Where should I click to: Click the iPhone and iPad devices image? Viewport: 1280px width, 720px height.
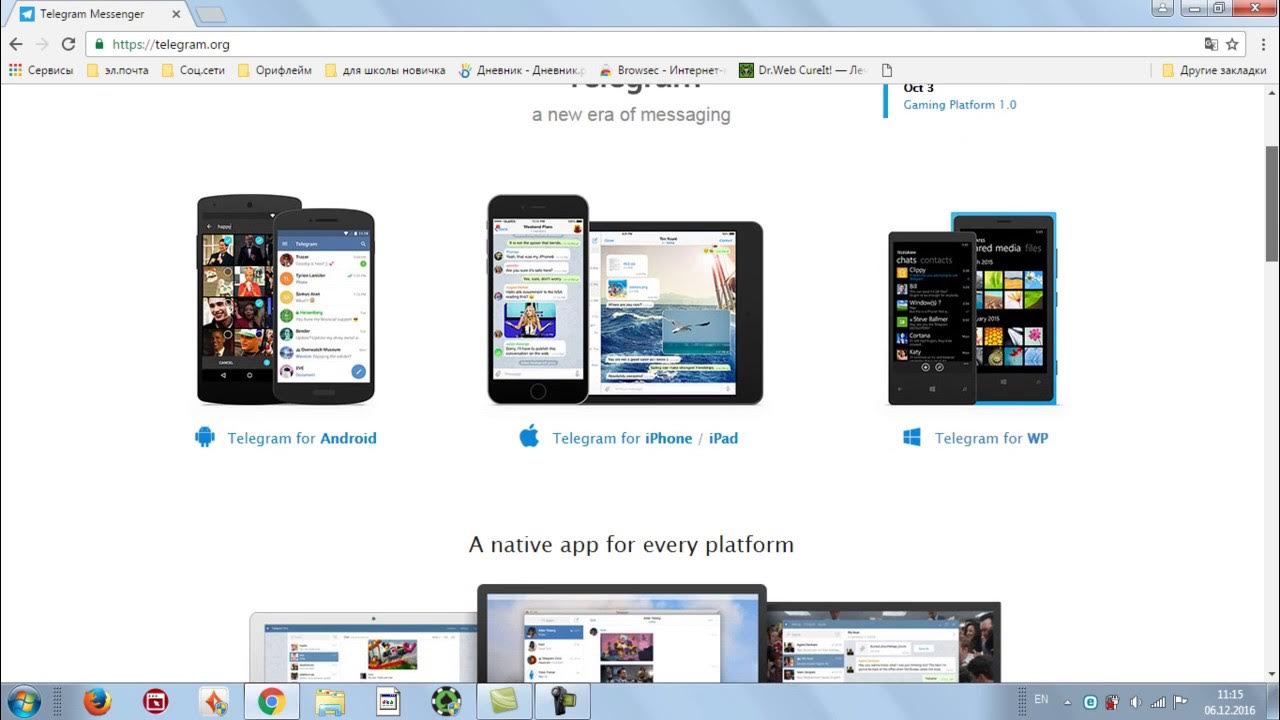pyautogui.click(x=625, y=300)
